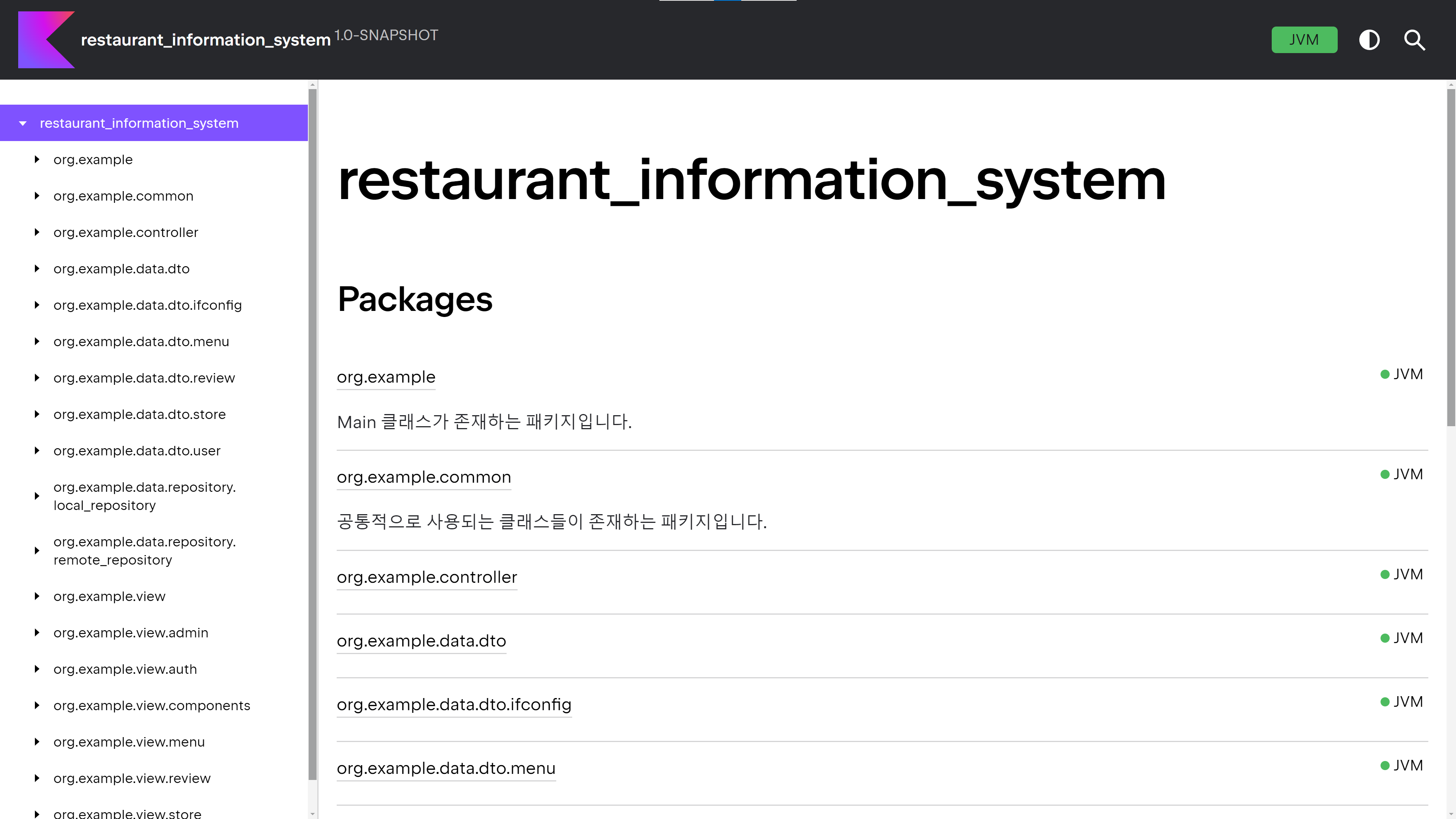The height and width of the screenshot is (819, 1456).
Task: Collapse the restaurant_information_system root node
Action: point(23,123)
